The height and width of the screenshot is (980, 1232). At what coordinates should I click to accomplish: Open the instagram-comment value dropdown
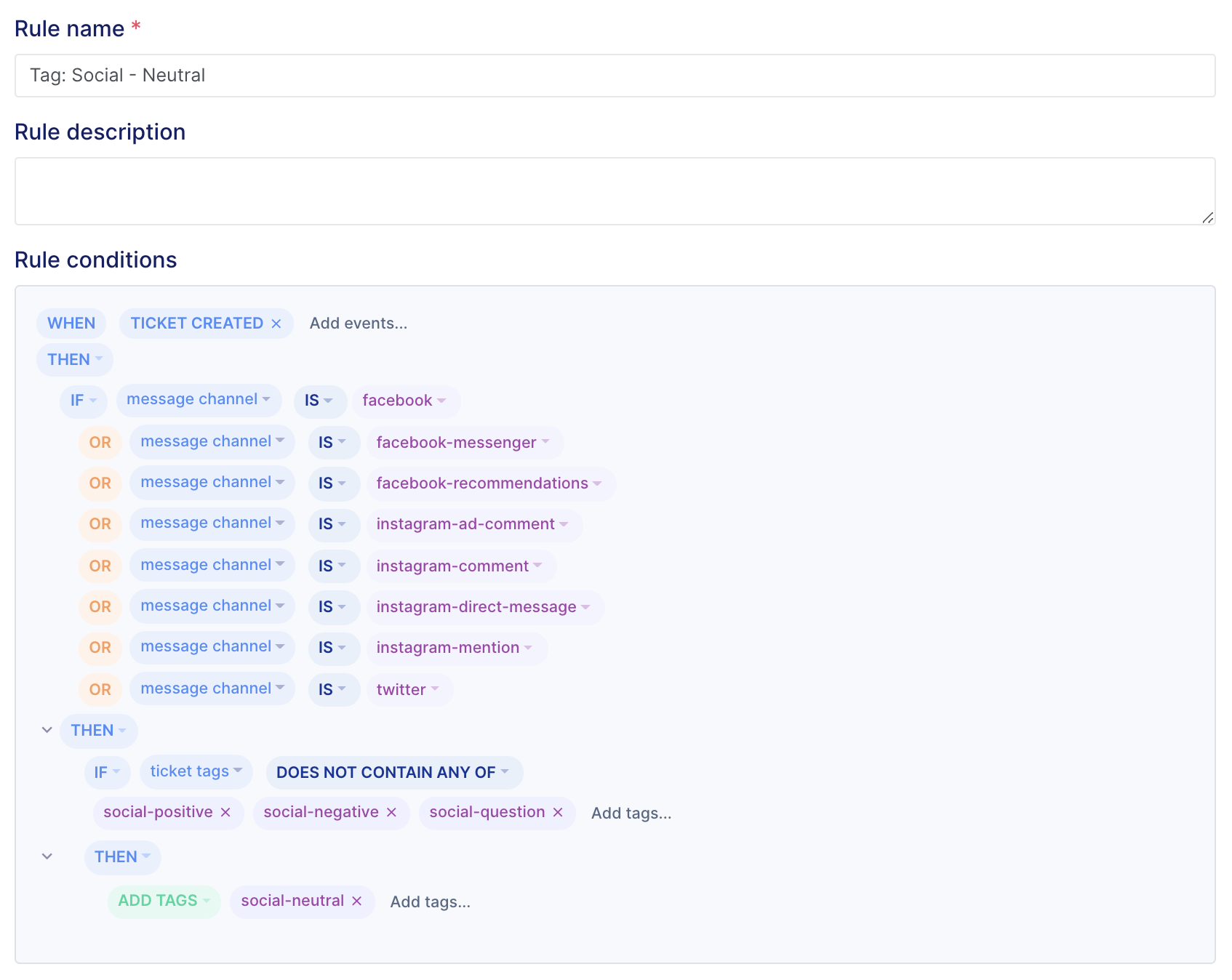pyautogui.click(x=460, y=566)
